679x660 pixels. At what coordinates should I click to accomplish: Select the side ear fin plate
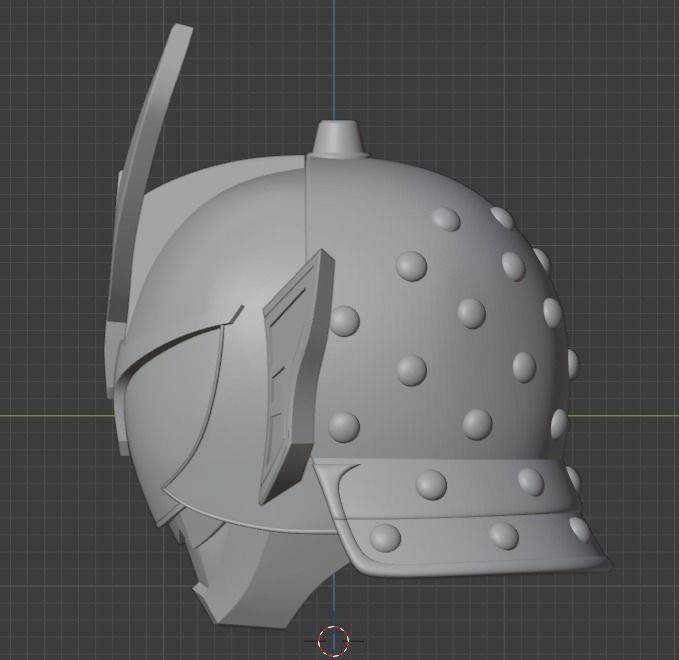[296, 377]
